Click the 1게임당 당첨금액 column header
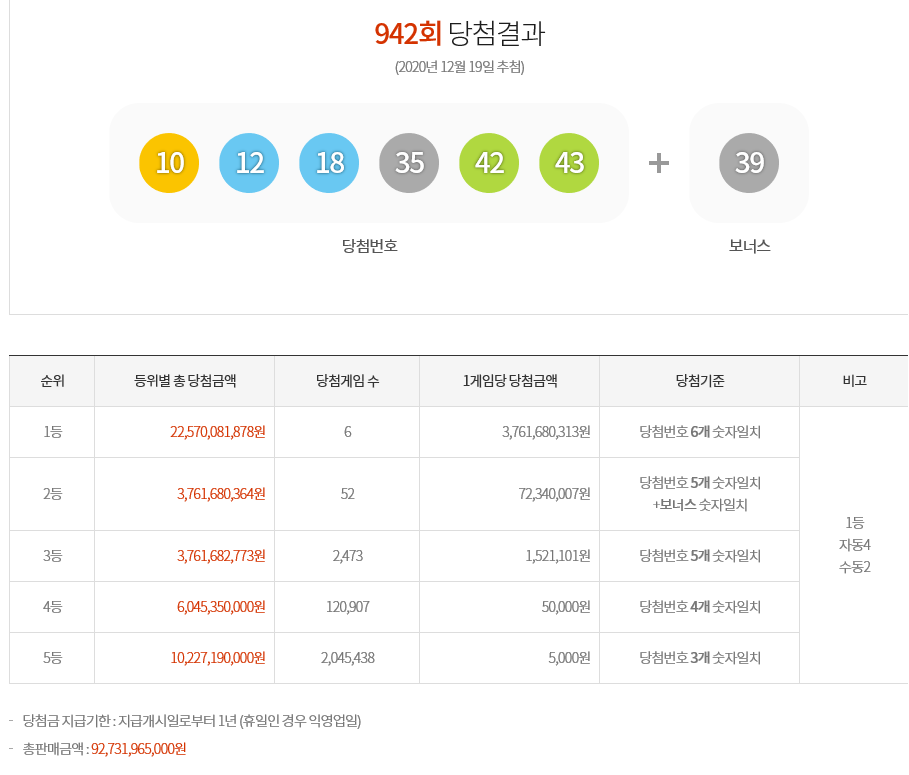This screenshot has height=775, width=909. pyautogui.click(x=510, y=381)
